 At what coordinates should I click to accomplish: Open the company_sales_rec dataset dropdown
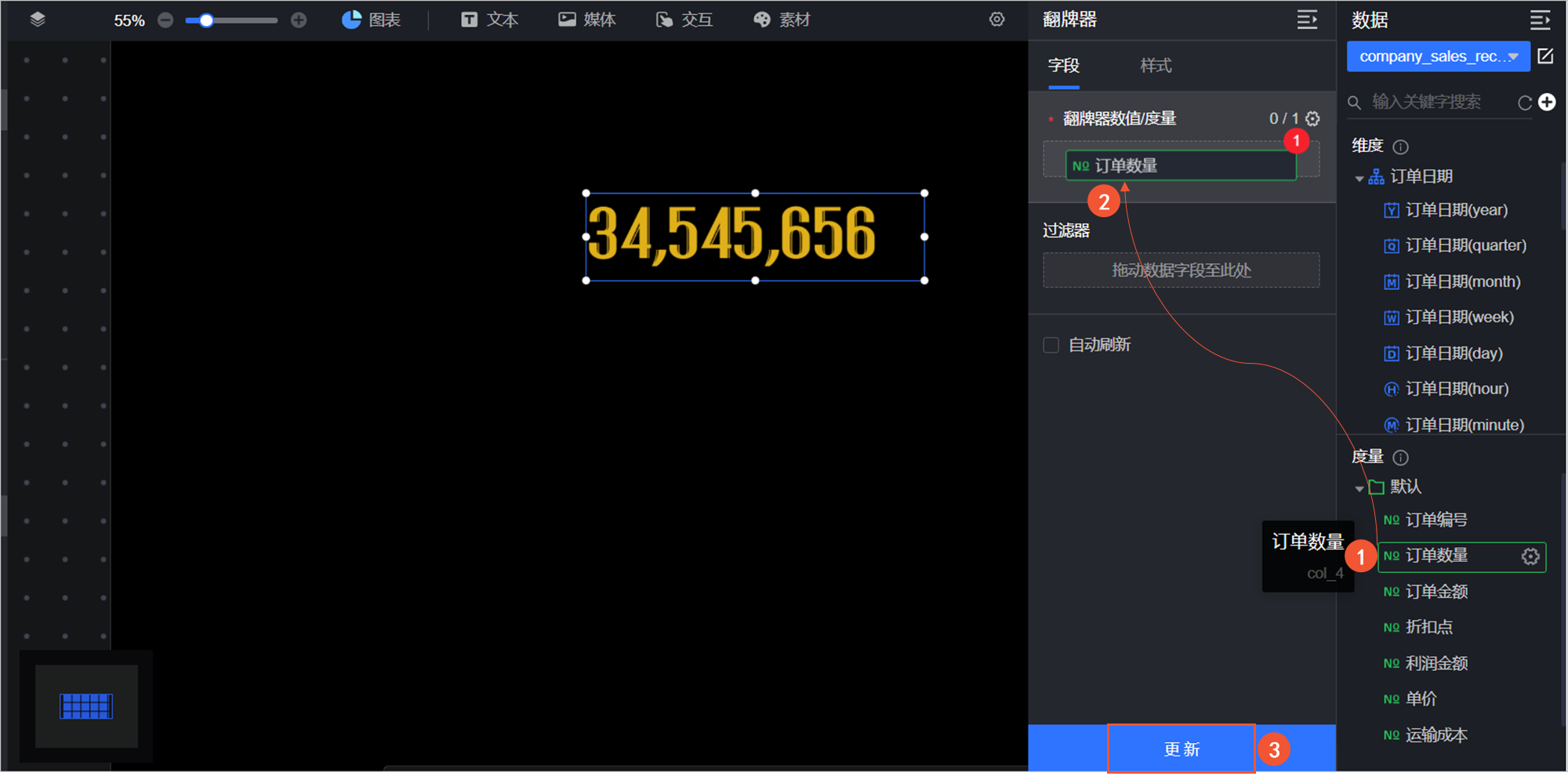coord(1438,56)
